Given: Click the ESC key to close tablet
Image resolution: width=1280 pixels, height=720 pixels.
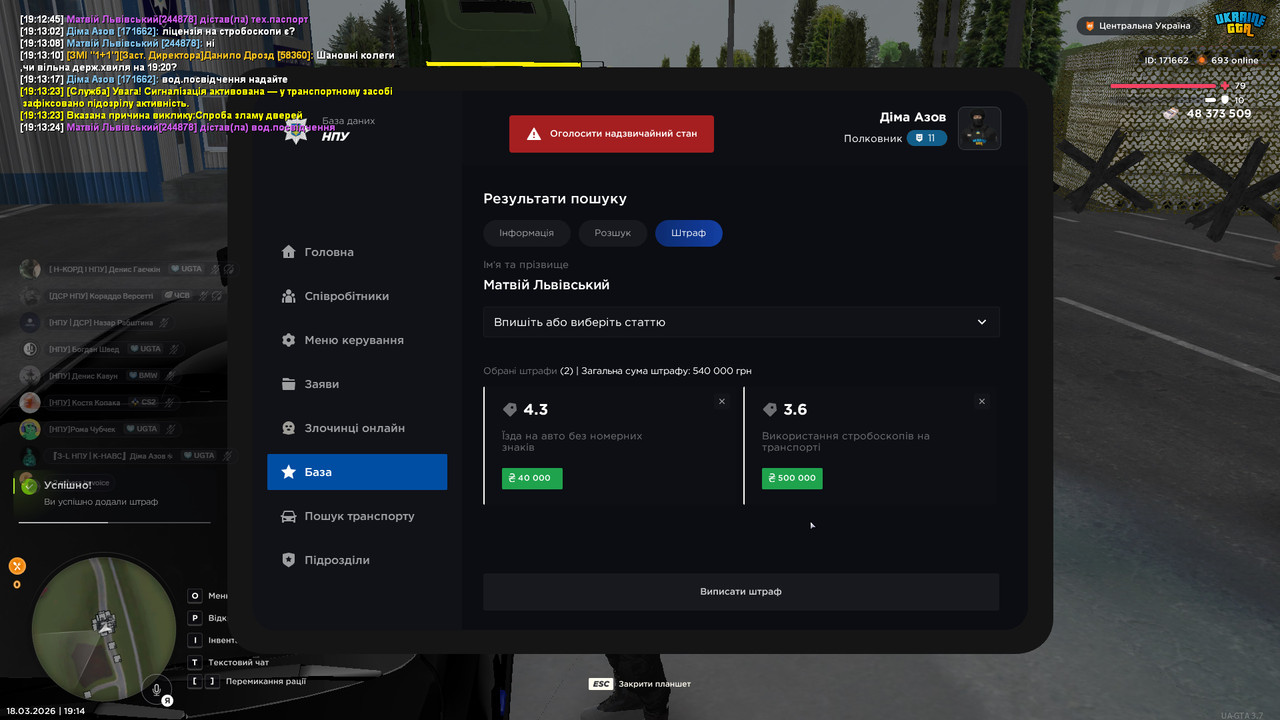Looking at the screenshot, I should pyautogui.click(x=600, y=684).
